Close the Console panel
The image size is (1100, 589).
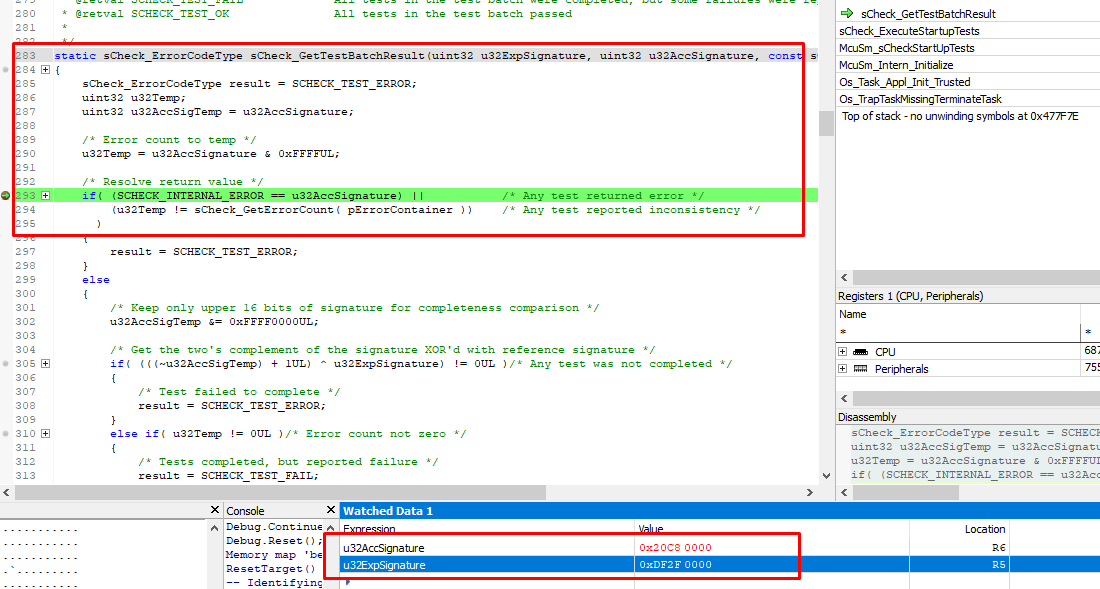coord(331,510)
